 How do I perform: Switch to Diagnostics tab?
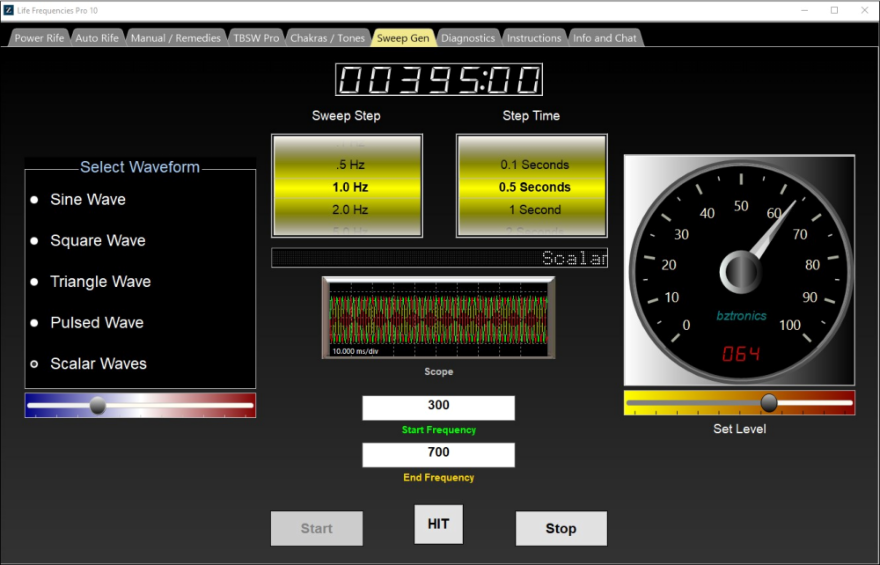(x=467, y=38)
